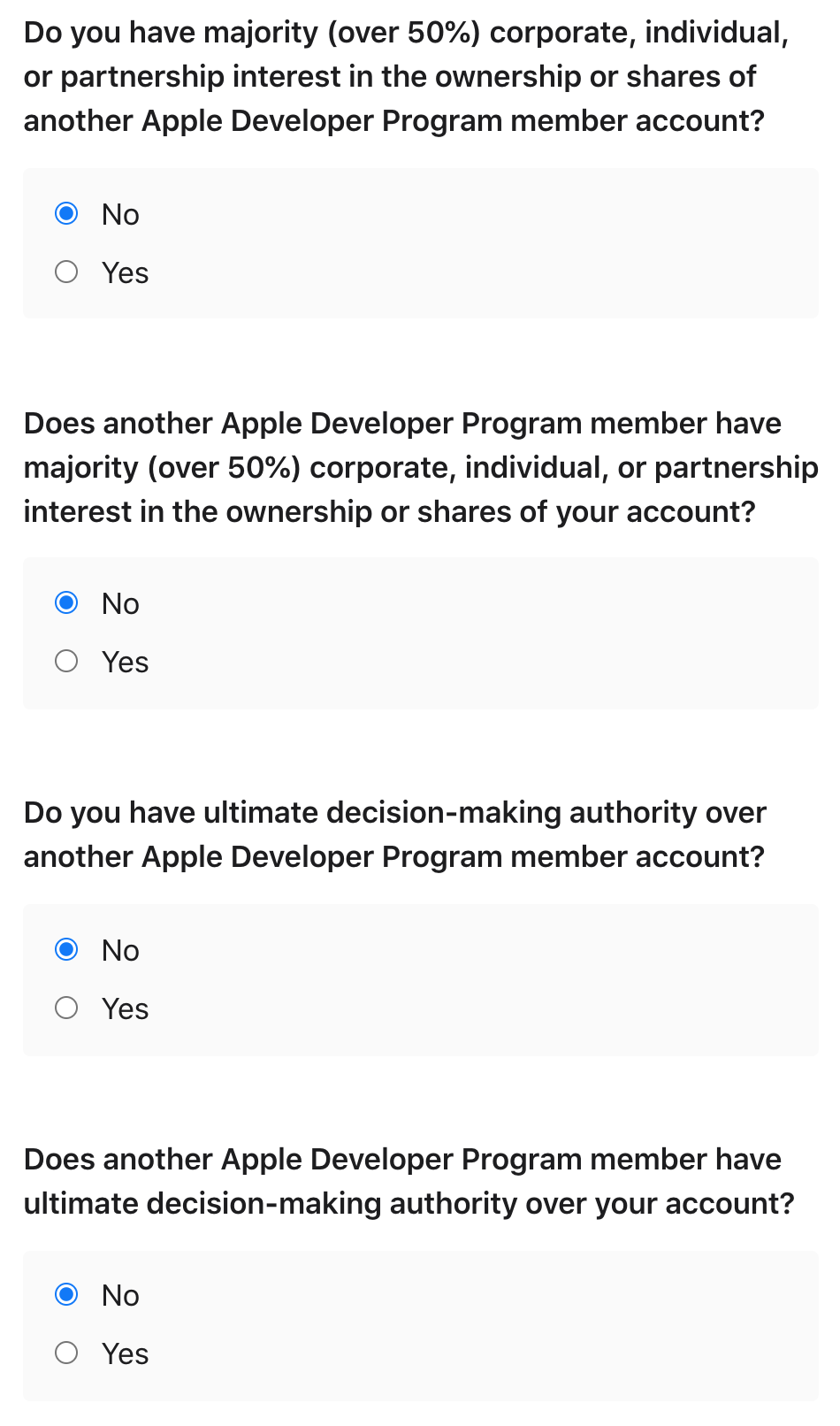Select Yes radio for owning majority of another account
Image resolution: width=840 pixels, height=1426 pixels.
66,272
